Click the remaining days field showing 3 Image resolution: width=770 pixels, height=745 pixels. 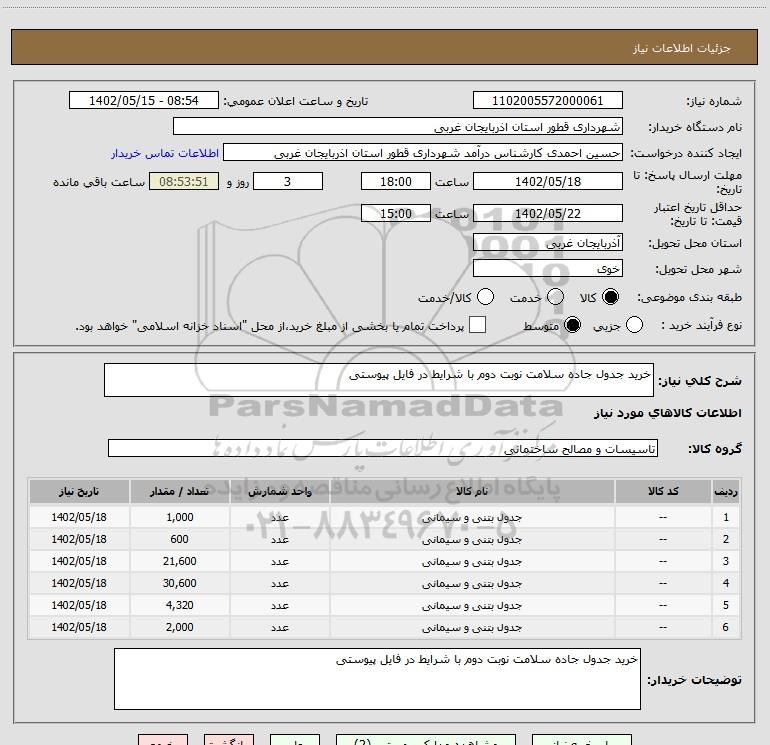pyautogui.click(x=288, y=181)
